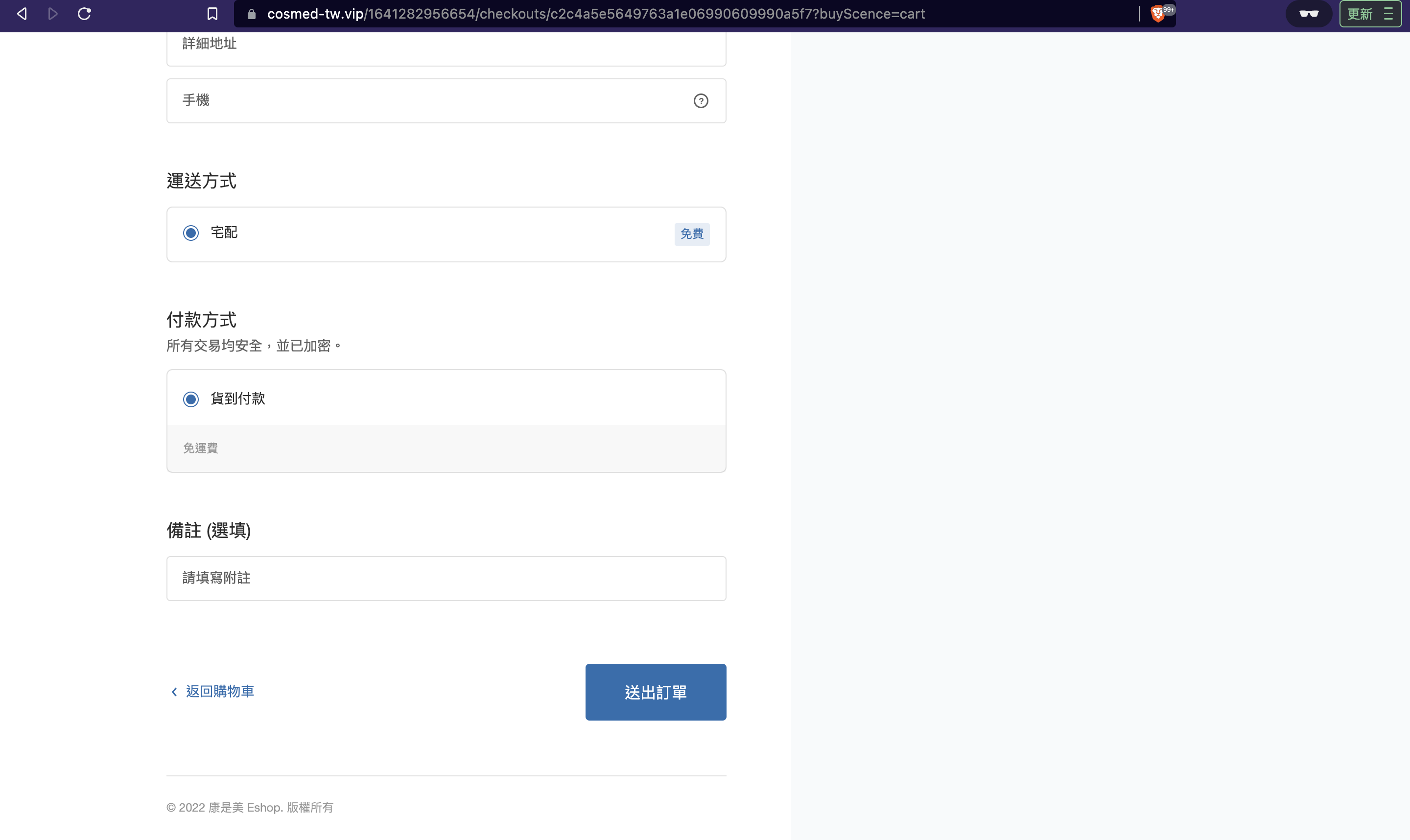
Task: Click the browser forward arrow
Action: [x=53, y=14]
